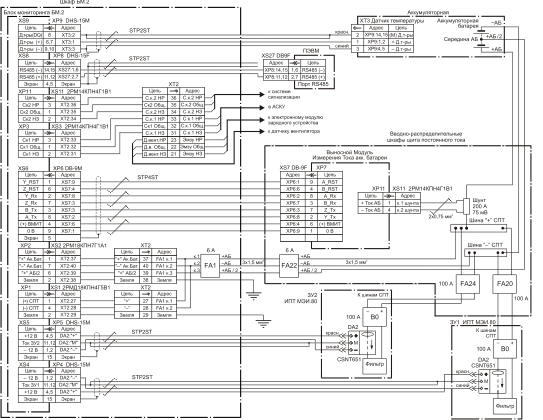Select the XT3 Датчик температуры header

point(392,21)
